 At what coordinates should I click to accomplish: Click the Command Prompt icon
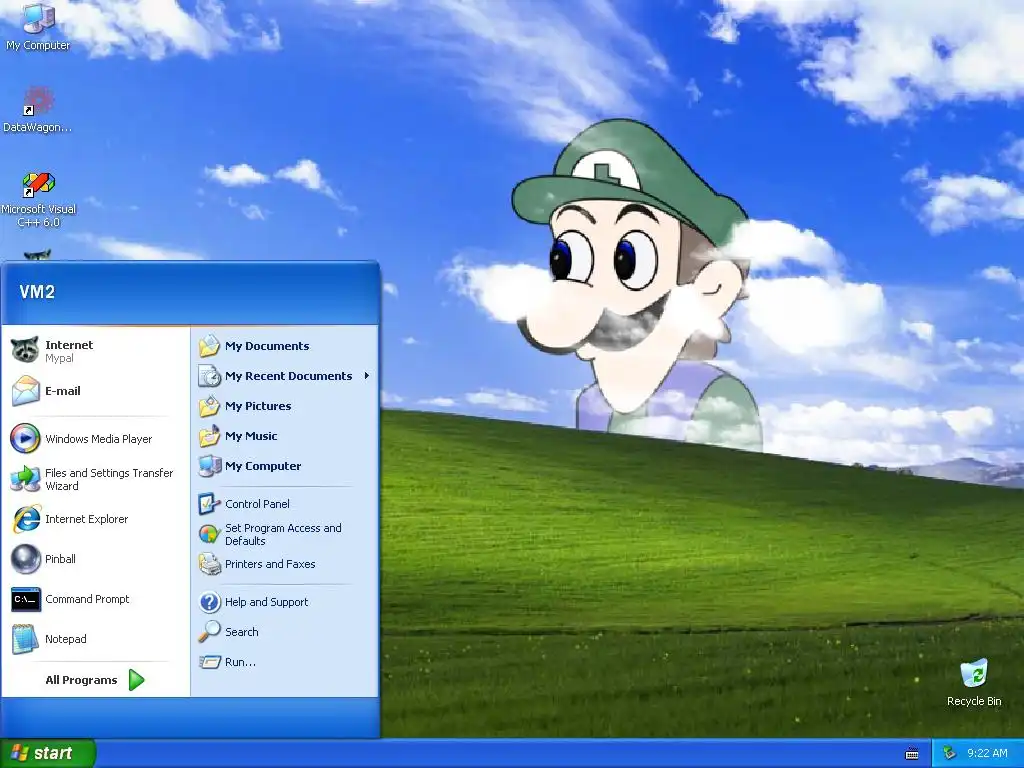[x=25, y=599]
